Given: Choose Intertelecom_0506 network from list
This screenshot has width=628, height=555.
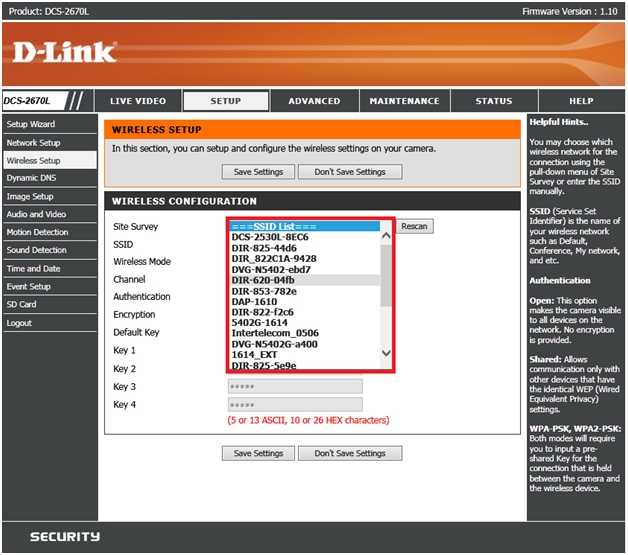Looking at the screenshot, I should [275, 333].
